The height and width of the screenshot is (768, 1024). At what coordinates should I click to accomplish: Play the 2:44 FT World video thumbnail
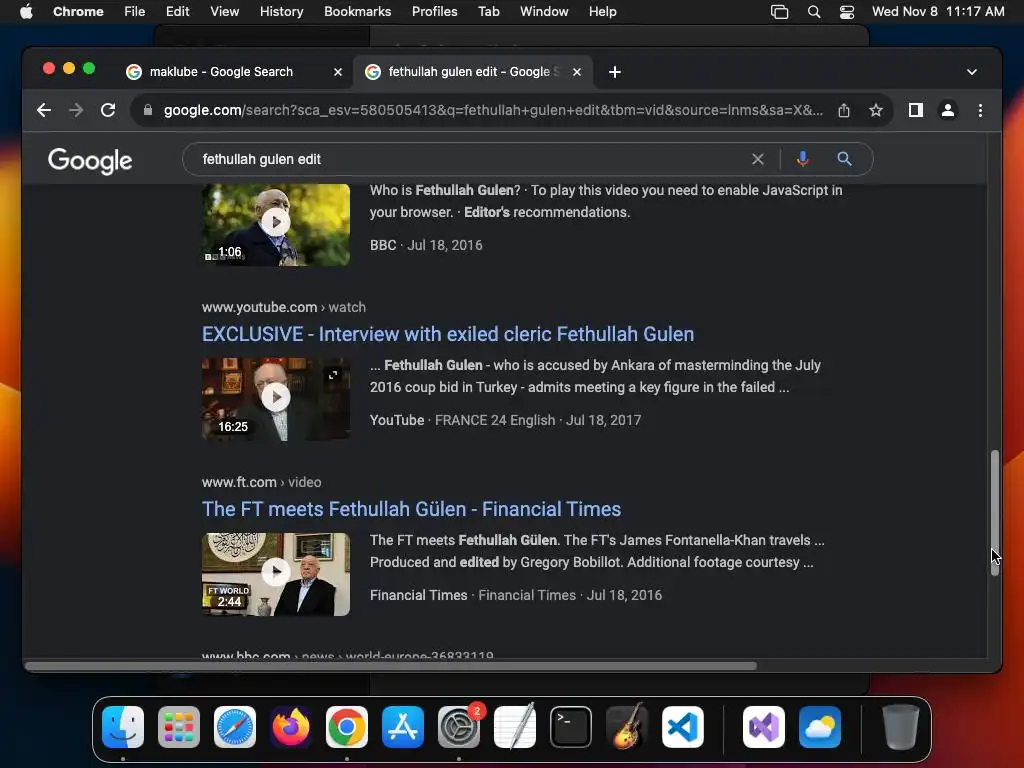click(x=276, y=574)
